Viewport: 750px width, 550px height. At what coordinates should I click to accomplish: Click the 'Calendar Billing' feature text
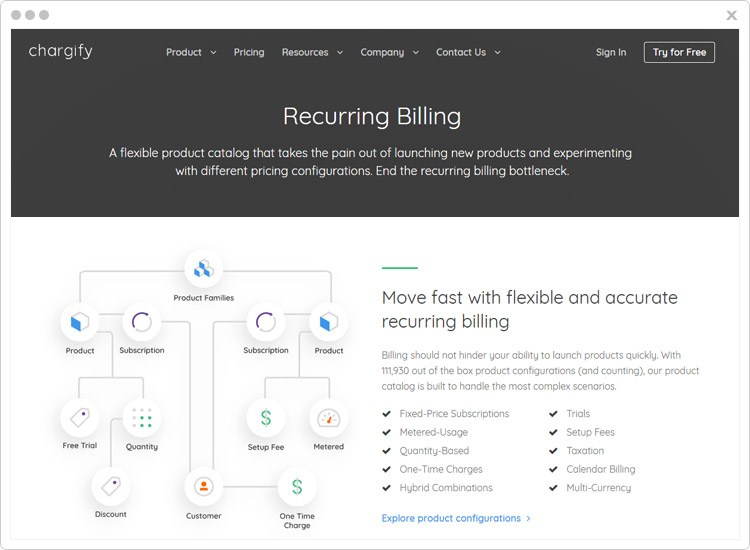coord(601,469)
